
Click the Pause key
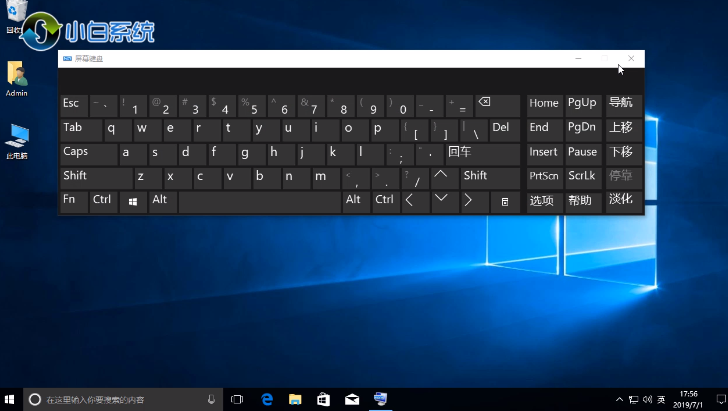tap(583, 154)
